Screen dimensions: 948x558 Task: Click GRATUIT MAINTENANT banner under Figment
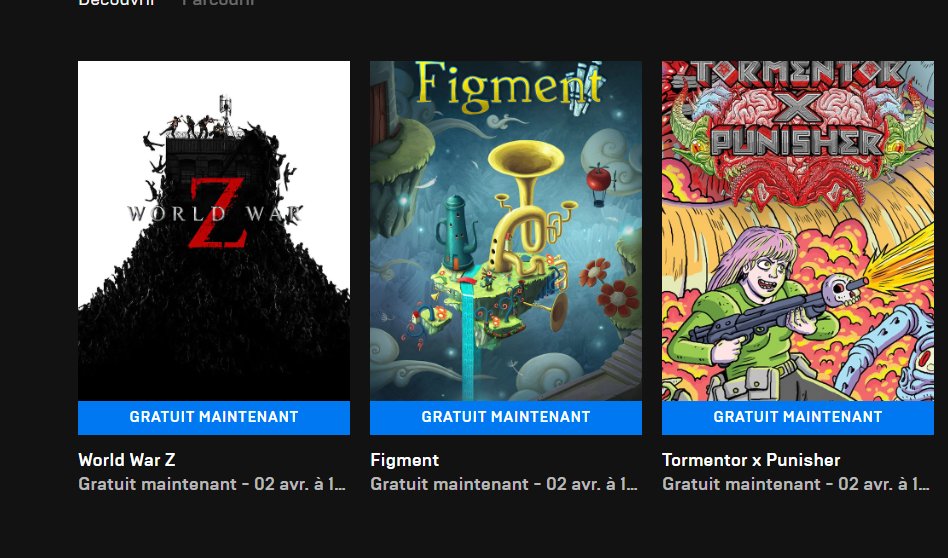coord(506,417)
